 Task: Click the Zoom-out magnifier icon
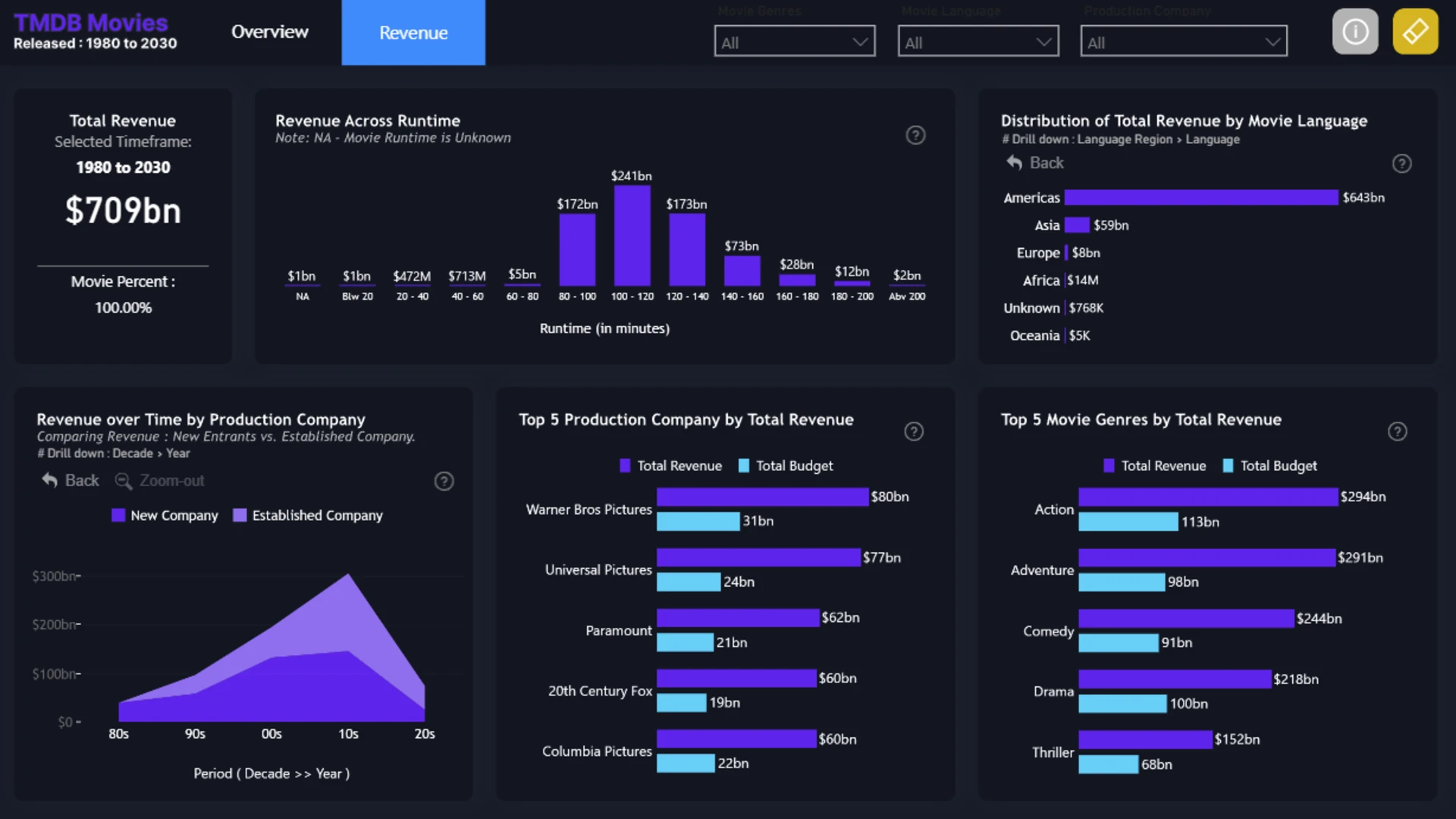(x=123, y=481)
